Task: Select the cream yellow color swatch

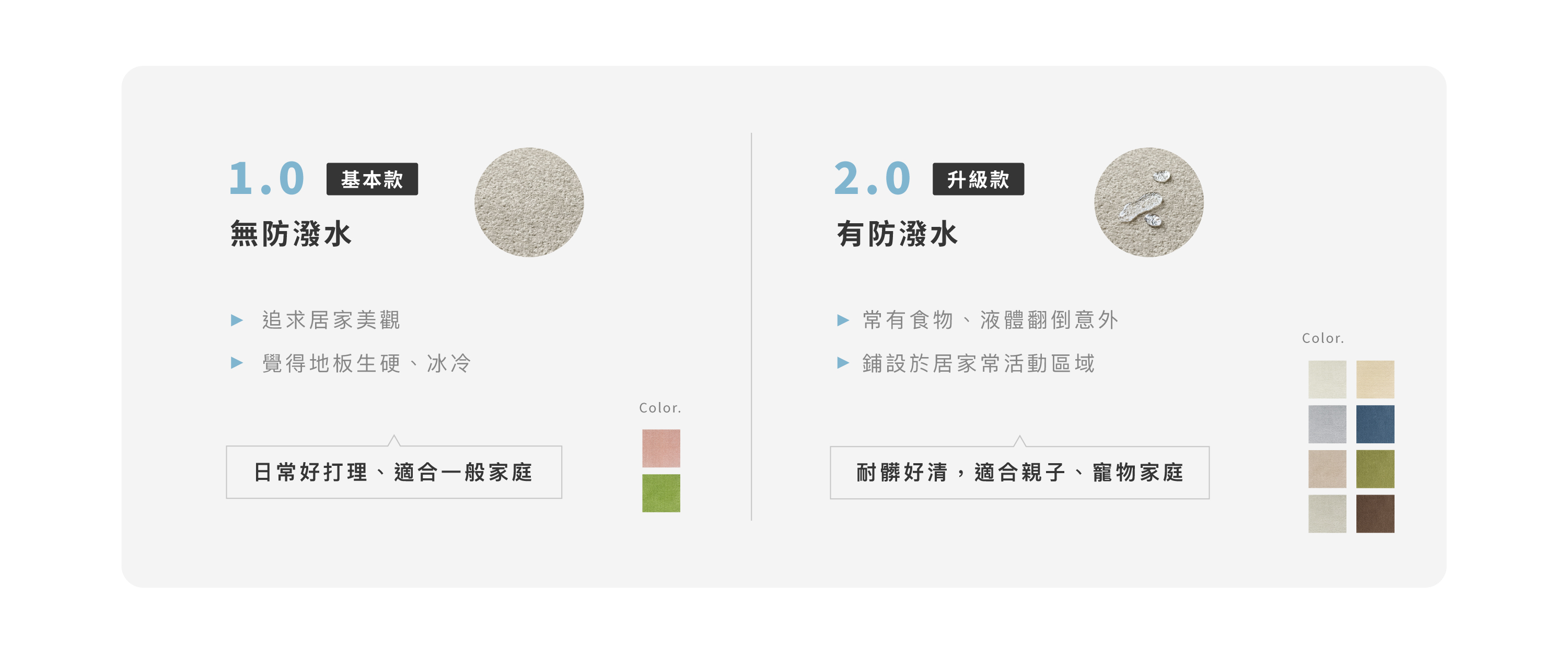Action: tap(1375, 380)
